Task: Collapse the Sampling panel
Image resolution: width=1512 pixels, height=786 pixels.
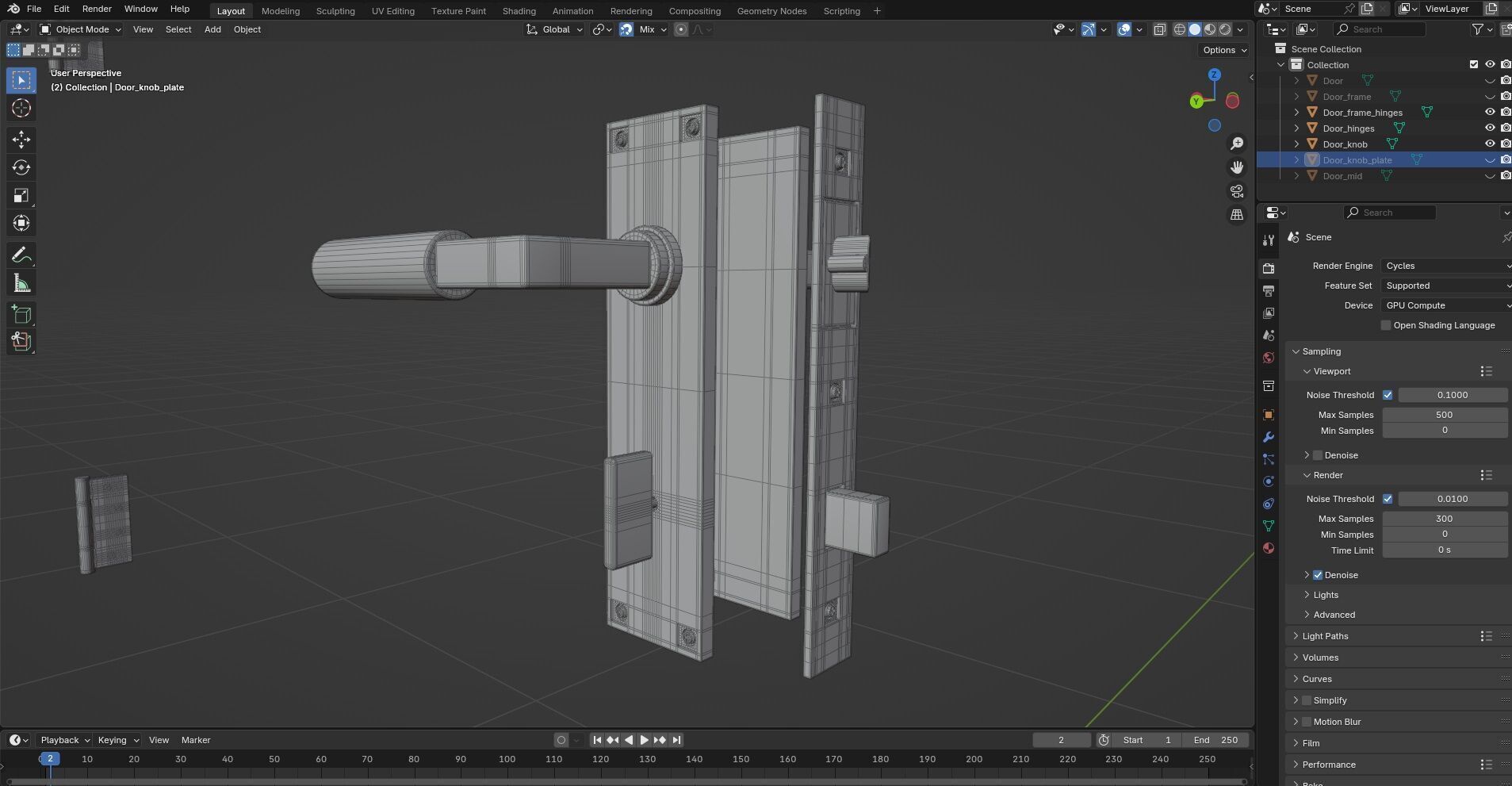Action: pyautogui.click(x=1321, y=351)
